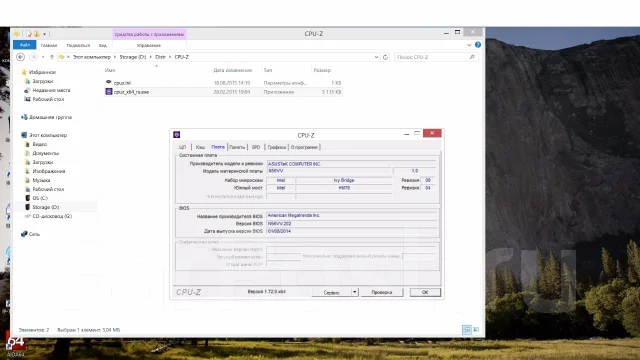The height and width of the screenshot is (360, 640).
Task: Open the Графика tab in CPU-Z
Action: 277,147
